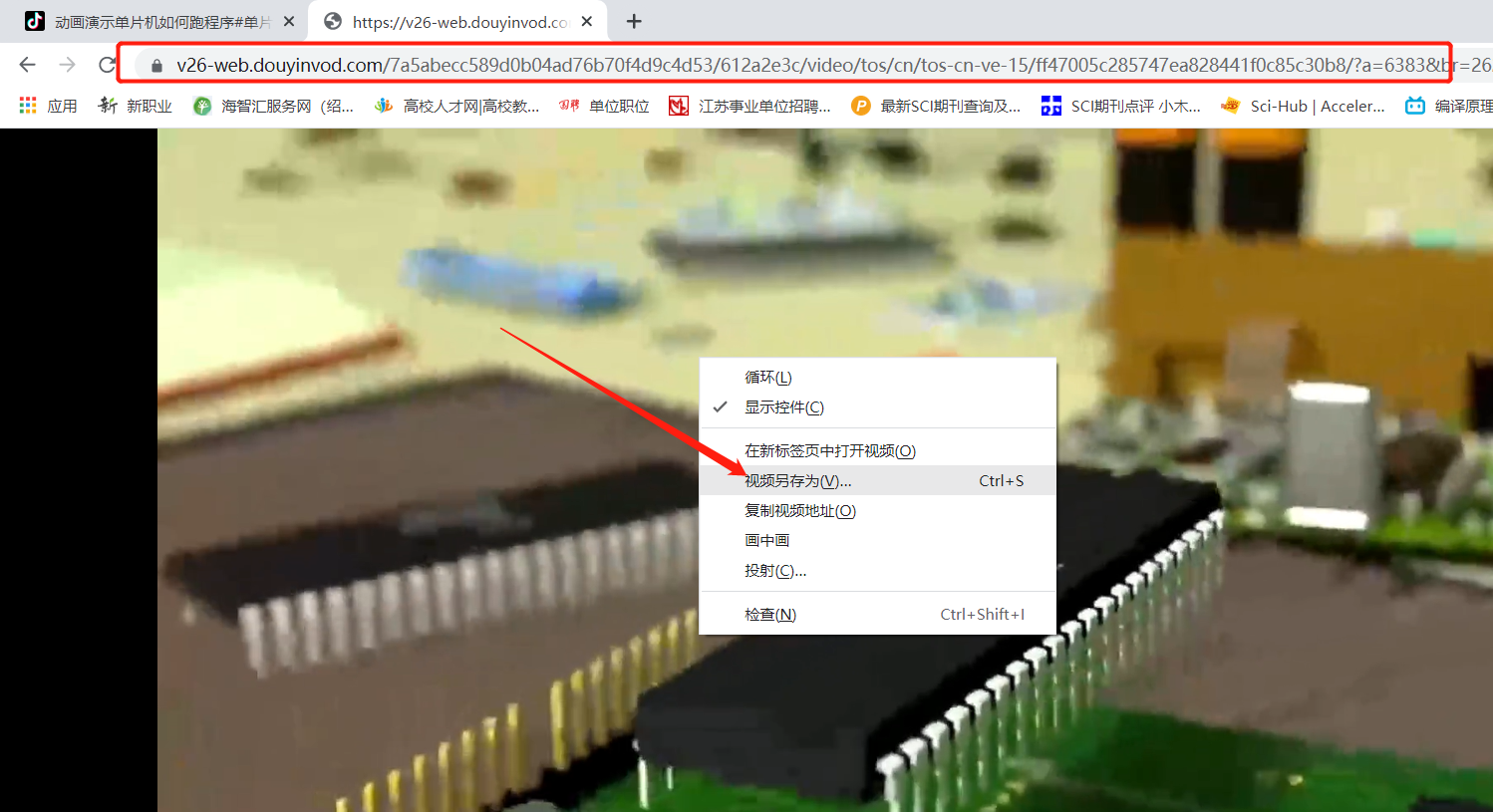Choose 复制视频地址(O) in the context menu
1493x812 pixels.
[x=877, y=511]
